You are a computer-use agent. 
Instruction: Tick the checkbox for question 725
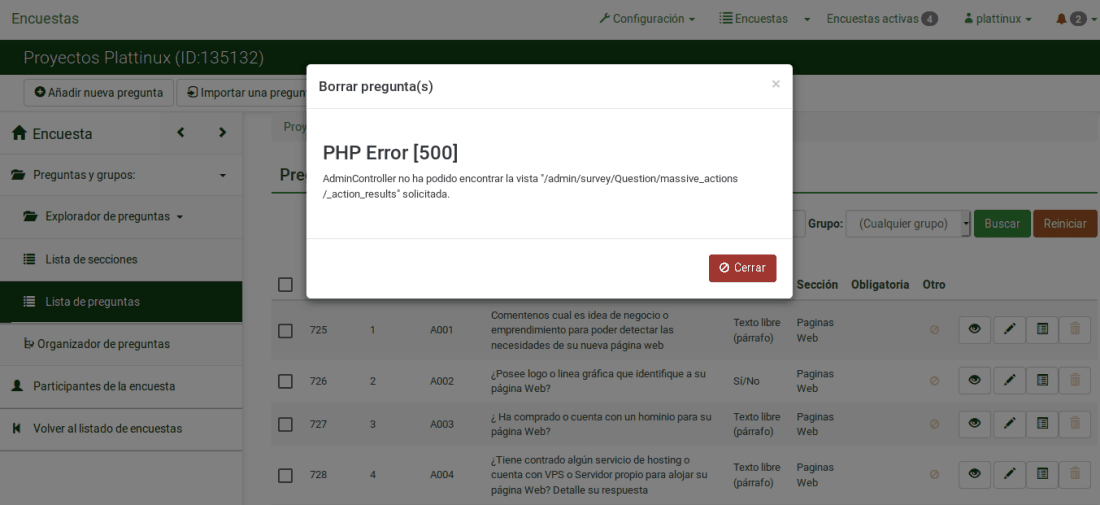tap(285, 330)
